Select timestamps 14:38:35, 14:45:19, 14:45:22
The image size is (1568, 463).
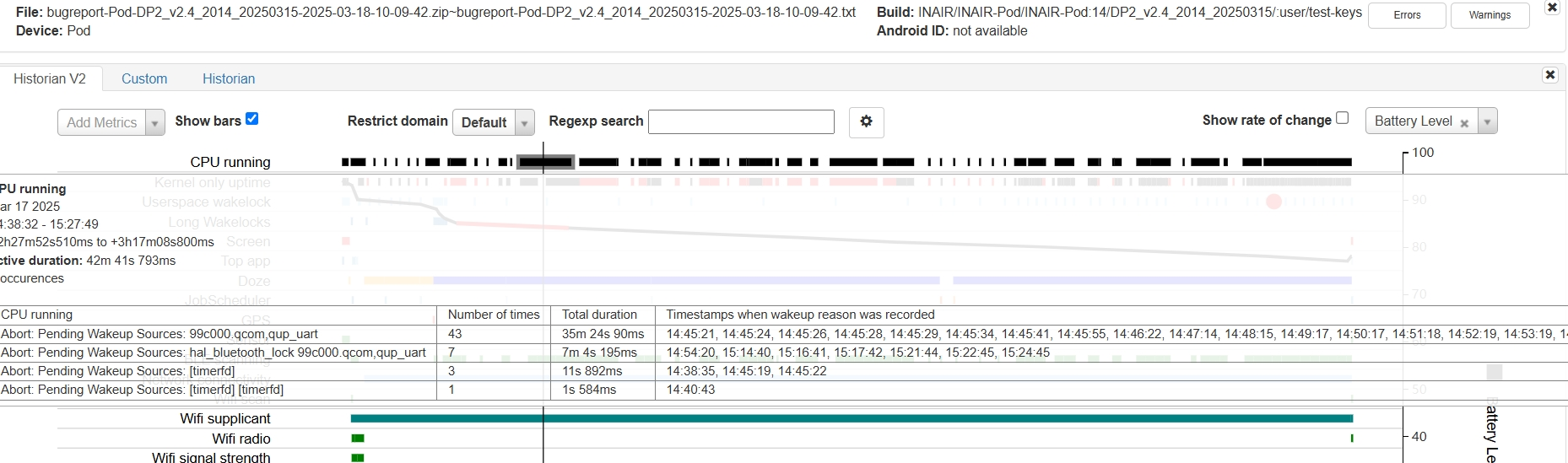tap(746, 371)
